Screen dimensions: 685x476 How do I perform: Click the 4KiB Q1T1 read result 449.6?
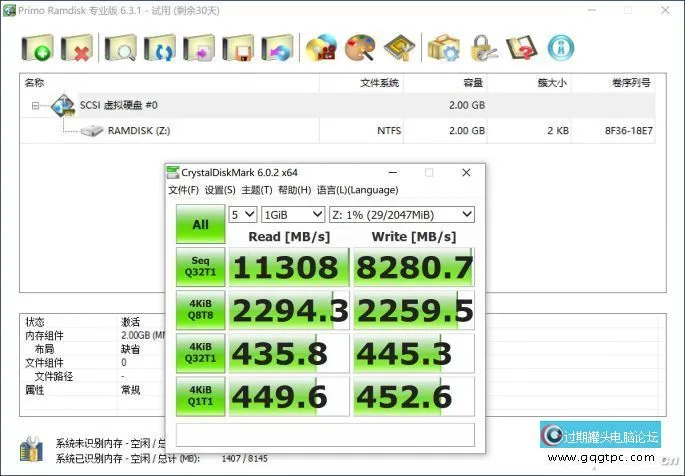point(289,397)
